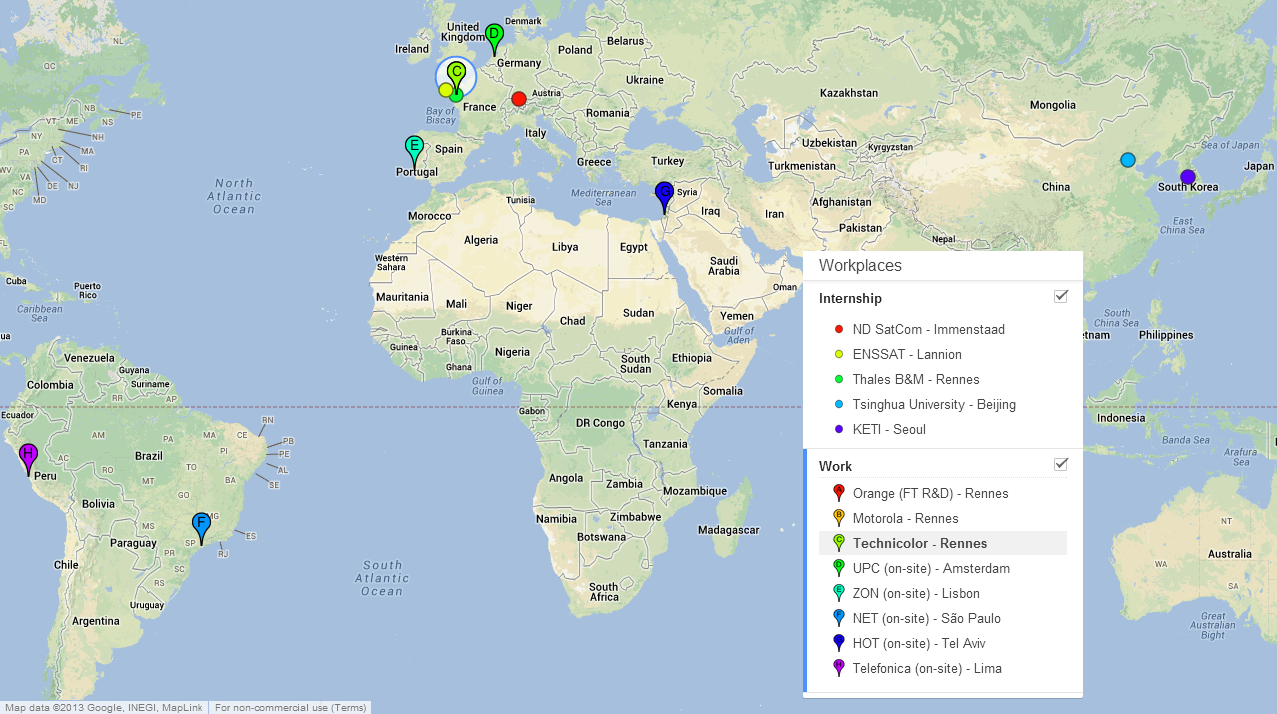Click light blue dot marker near Beijing
Screen dimensions: 1277x714
point(1128,160)
